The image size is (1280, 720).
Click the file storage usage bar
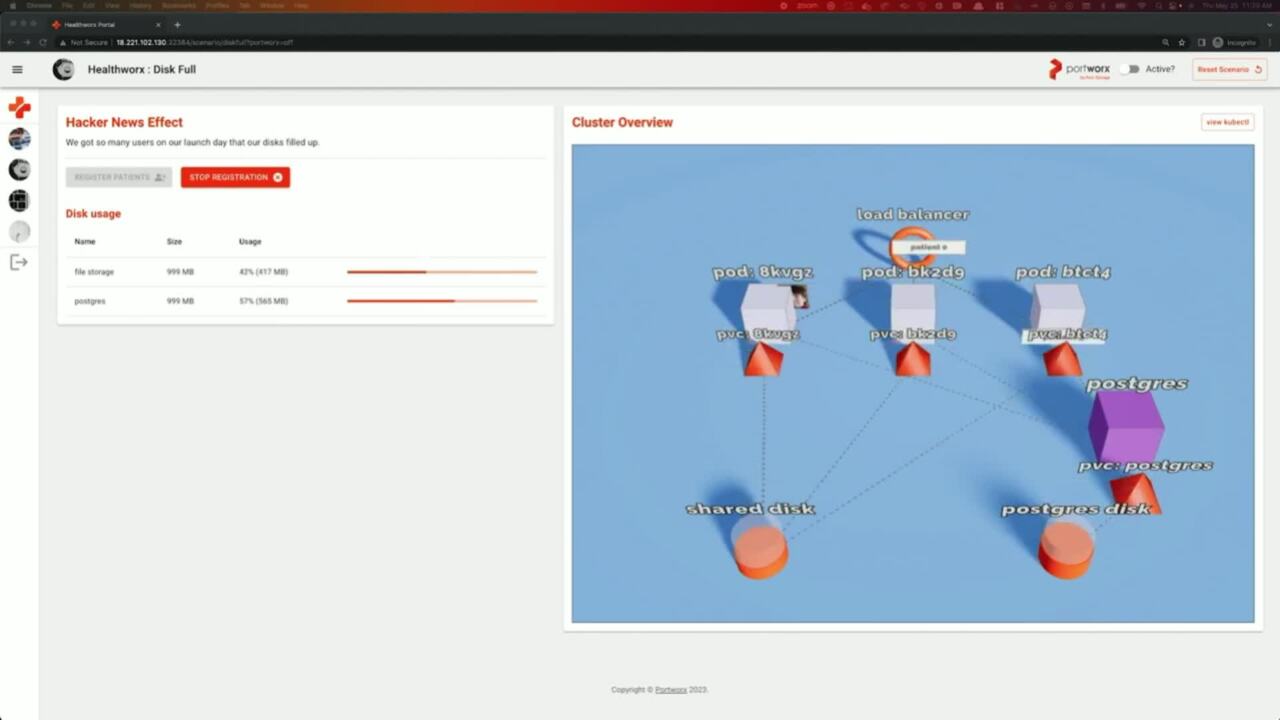coord(441,272)
